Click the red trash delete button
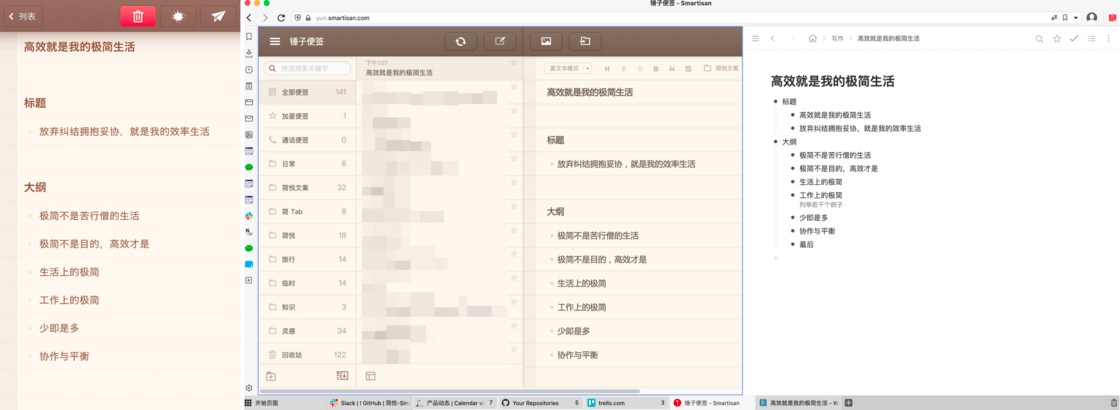Viewport: 1120px width, 410px height. tap(138, 16)
